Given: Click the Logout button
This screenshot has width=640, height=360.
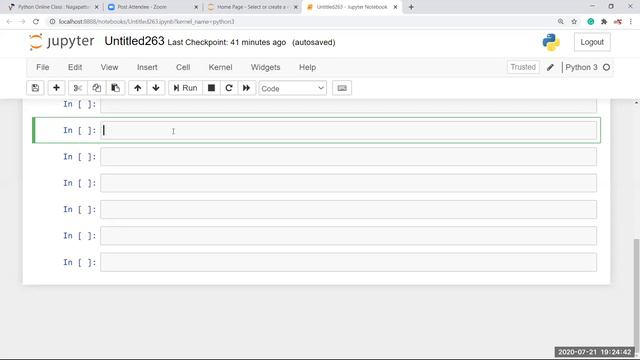Looking at the screenshot, I should point(592,42).
